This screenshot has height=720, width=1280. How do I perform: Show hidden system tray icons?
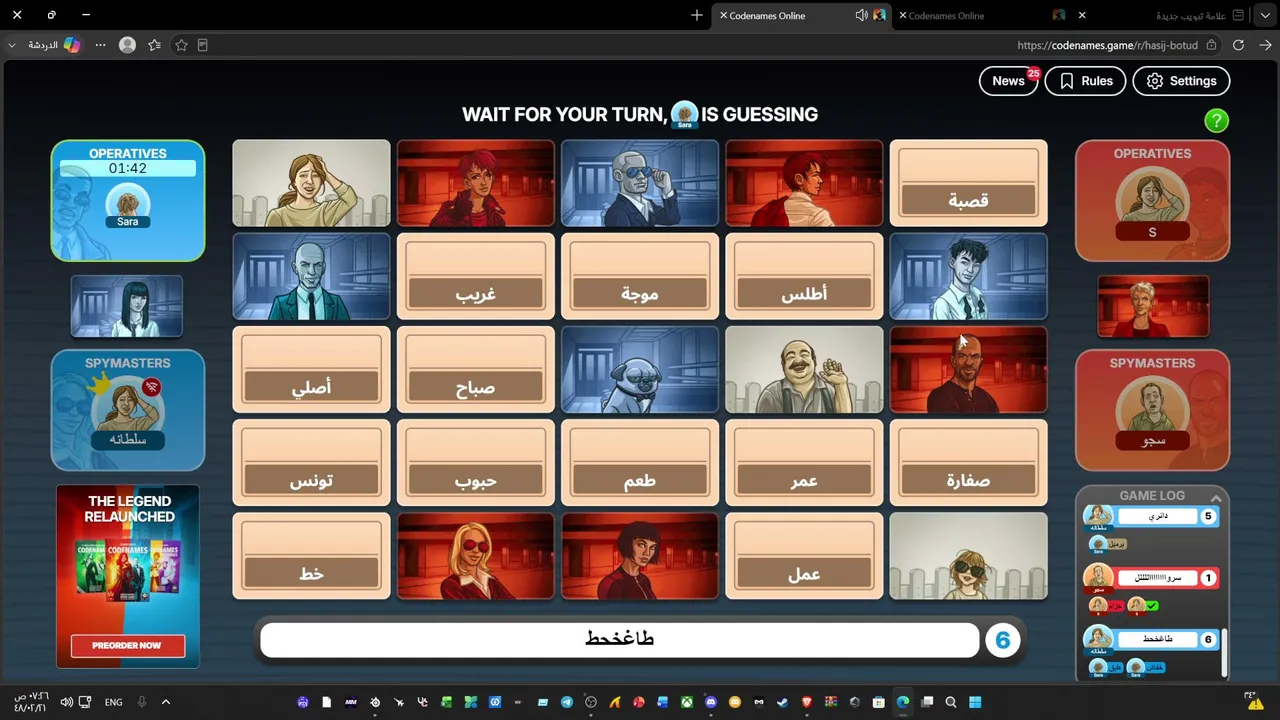[x=166, y=702]
